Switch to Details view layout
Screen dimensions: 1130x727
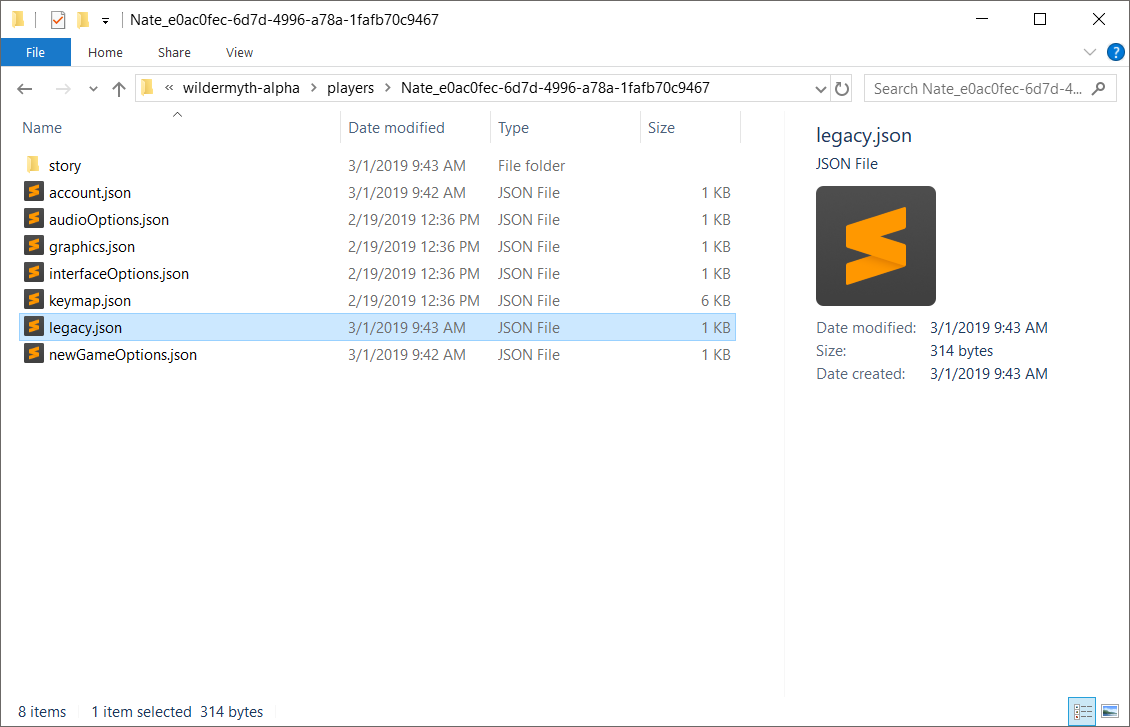[x=1083, y=712]
